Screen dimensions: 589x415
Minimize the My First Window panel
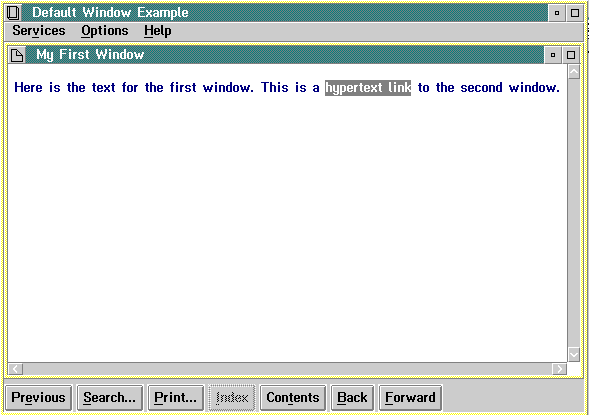(x=553, y=55)
